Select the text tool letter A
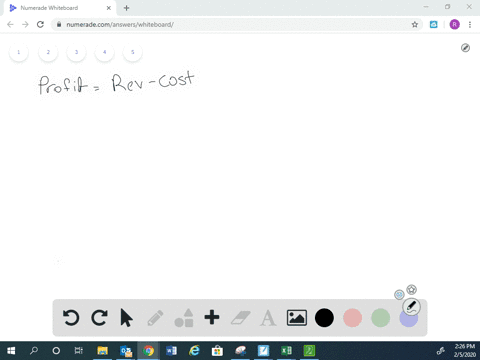The image size is (480, 360). tap(268, 318)
